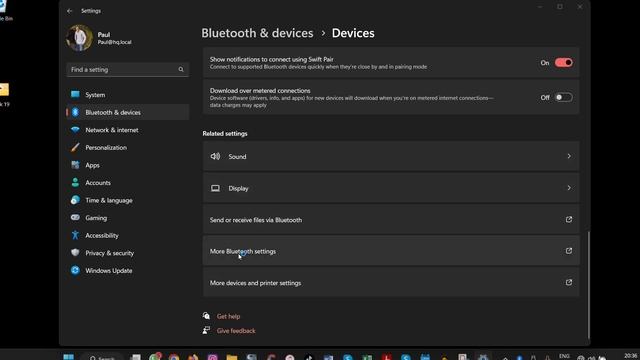
Task: Open Privacy & security settings
Action: point(127,253)
